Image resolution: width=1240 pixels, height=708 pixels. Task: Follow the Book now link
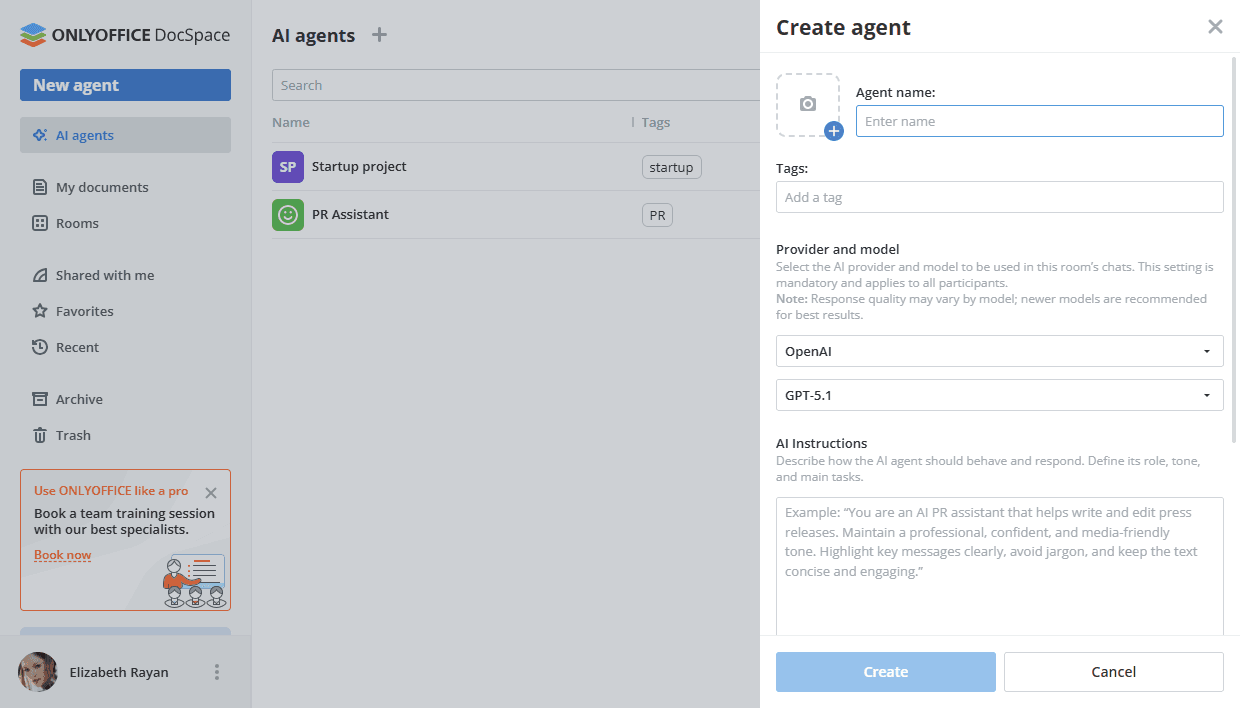tap(63, 554)
